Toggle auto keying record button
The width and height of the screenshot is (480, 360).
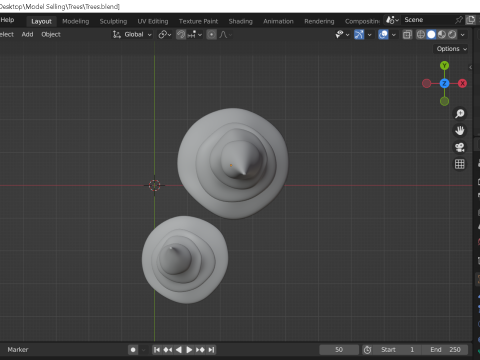pyautogui.click(x=133, y=350)
